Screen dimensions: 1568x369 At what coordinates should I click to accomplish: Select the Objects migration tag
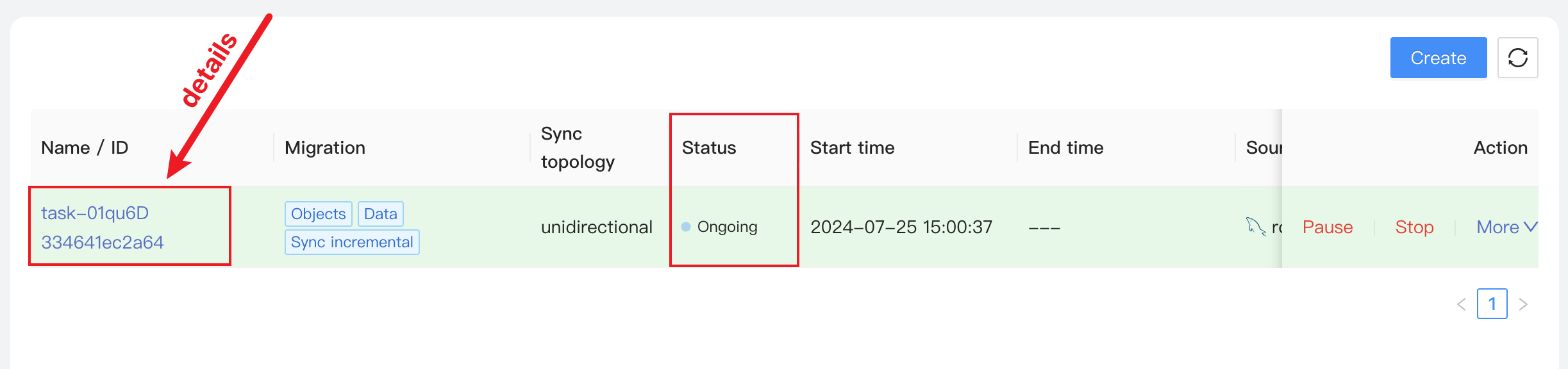tap(319, 213)
